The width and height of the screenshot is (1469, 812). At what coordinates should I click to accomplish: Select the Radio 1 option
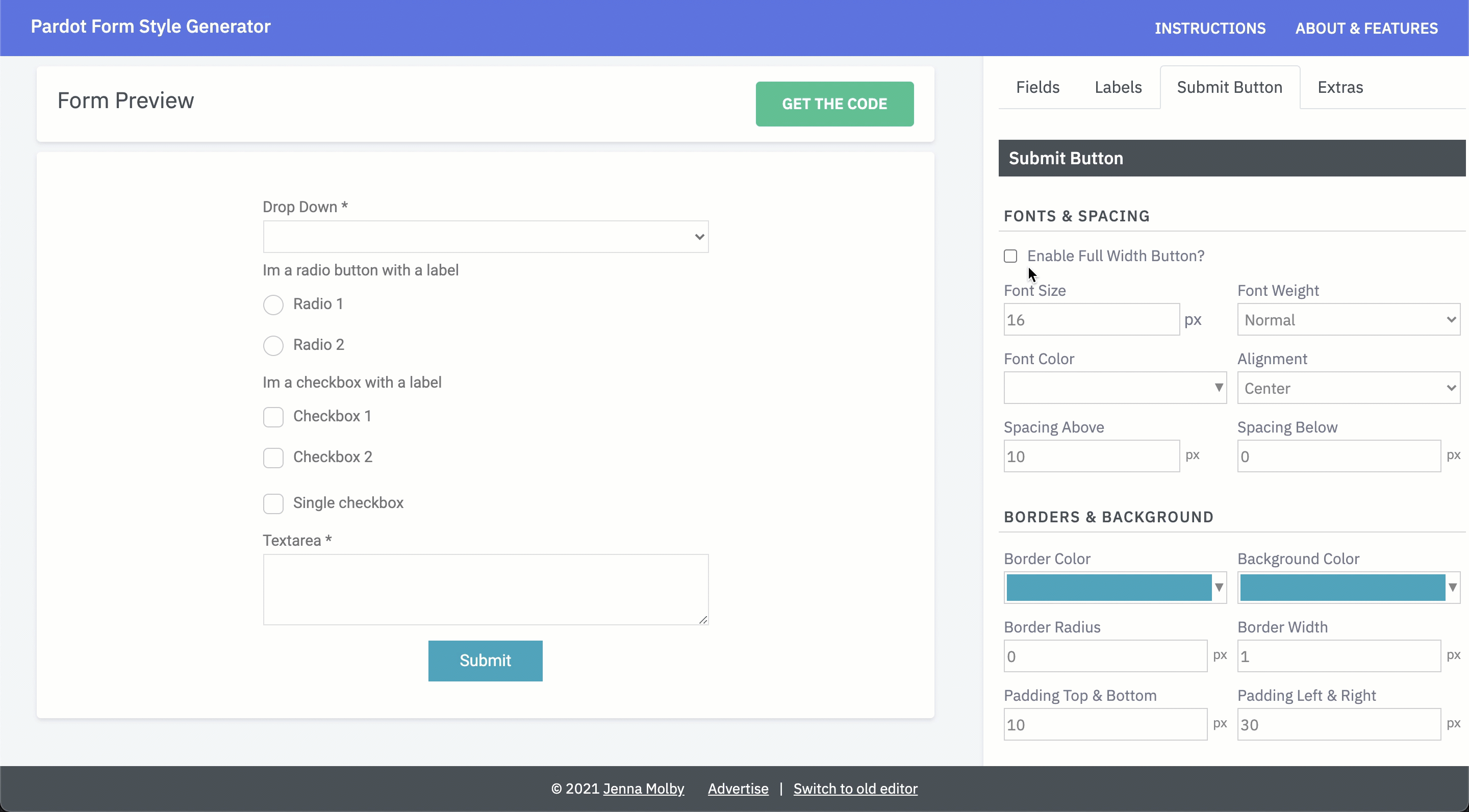tap(273, 304)
